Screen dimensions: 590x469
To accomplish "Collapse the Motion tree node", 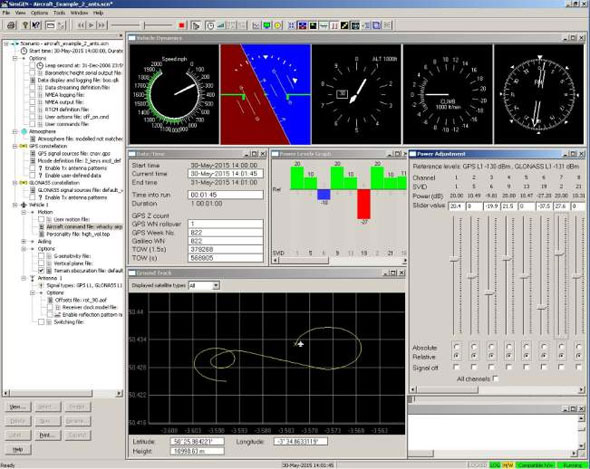I will coord(24,212).
